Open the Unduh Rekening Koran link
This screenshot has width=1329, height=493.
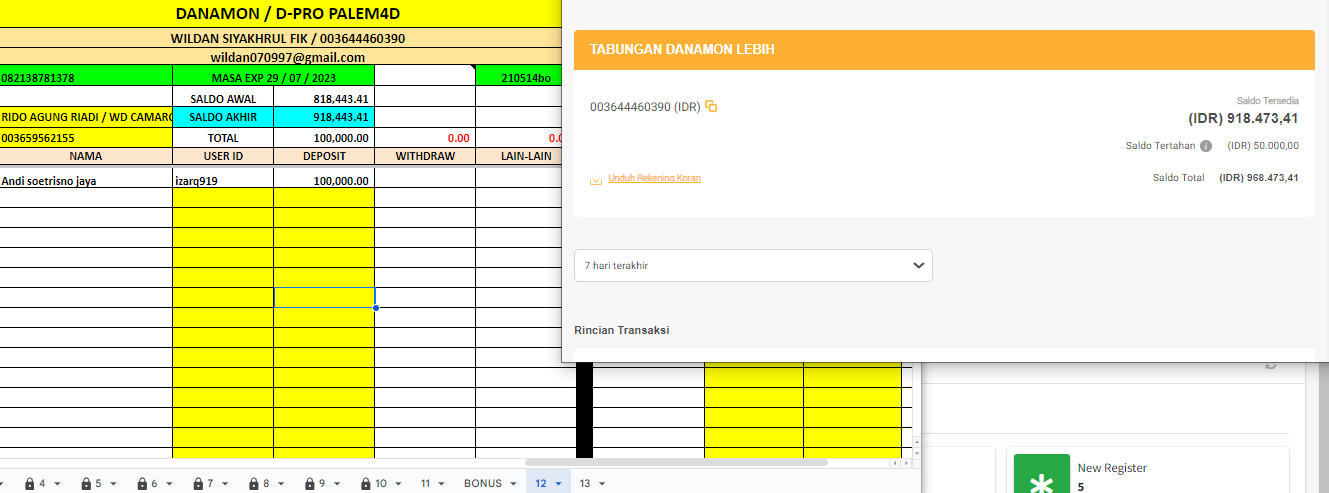tap(654, 178)
